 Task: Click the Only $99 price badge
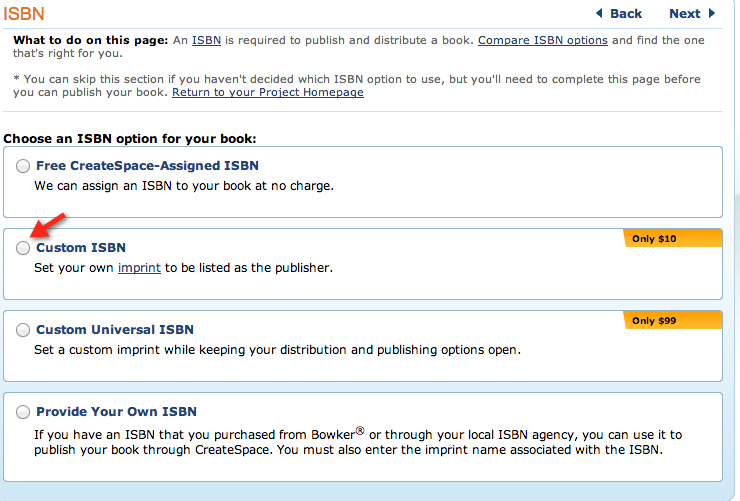(673, 320)
